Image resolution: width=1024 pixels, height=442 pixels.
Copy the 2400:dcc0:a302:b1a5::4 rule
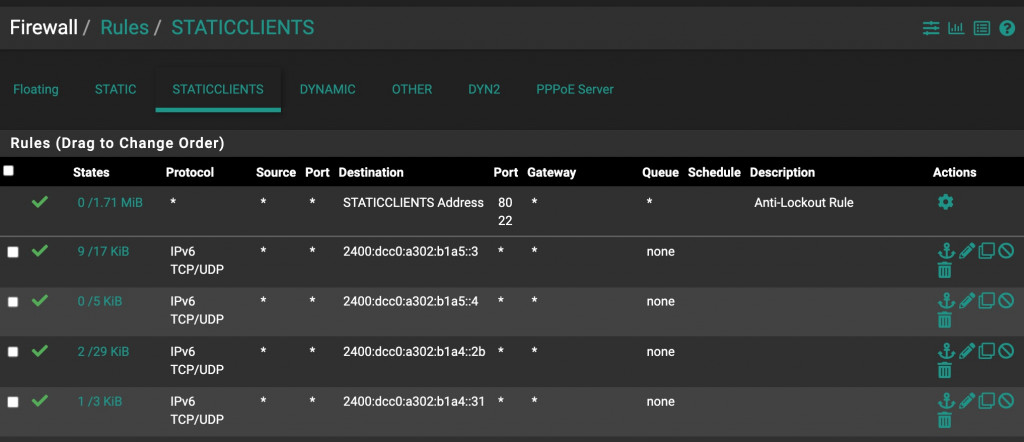coord(986,300)
